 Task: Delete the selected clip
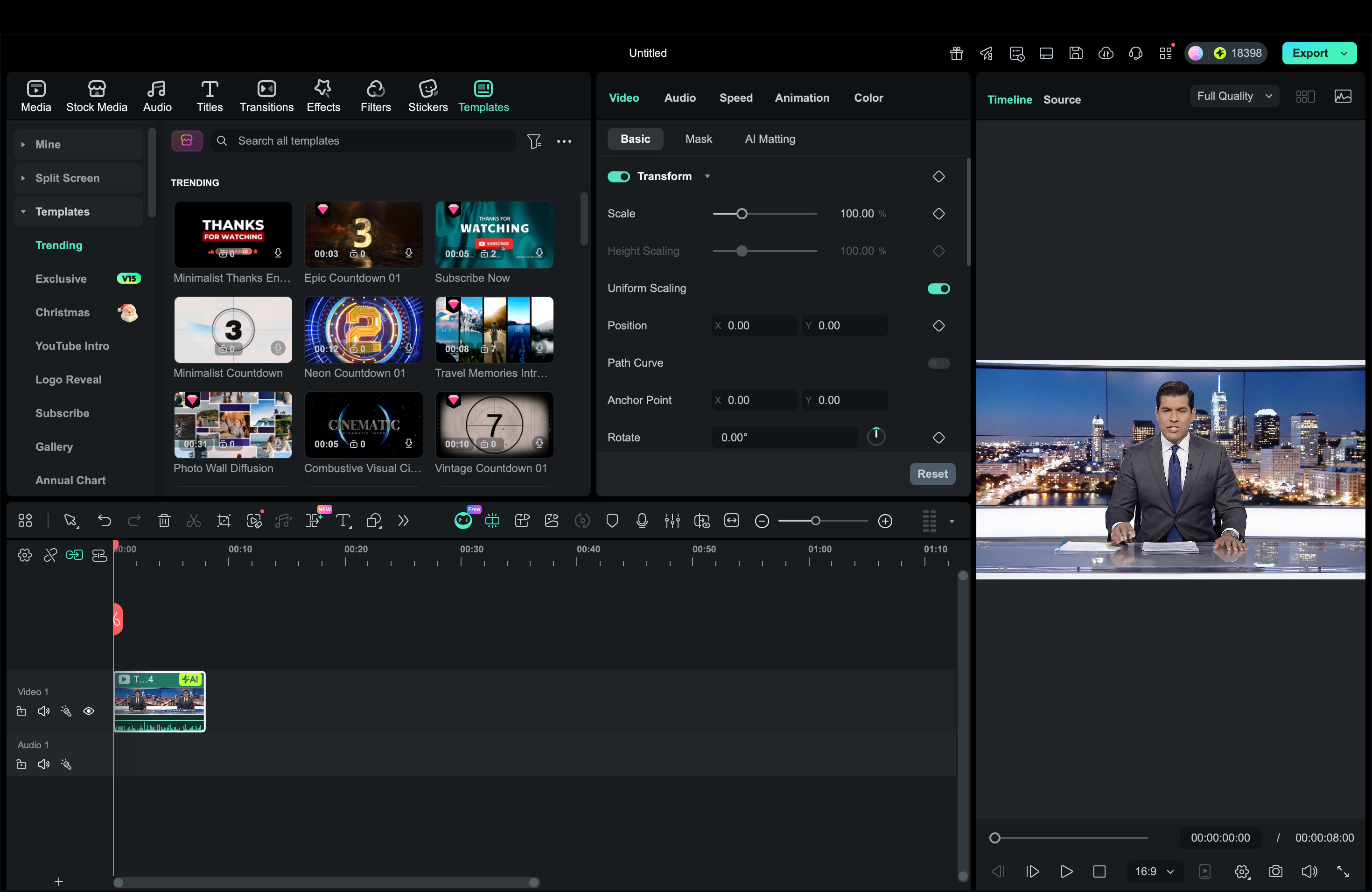tap(164, 520)
